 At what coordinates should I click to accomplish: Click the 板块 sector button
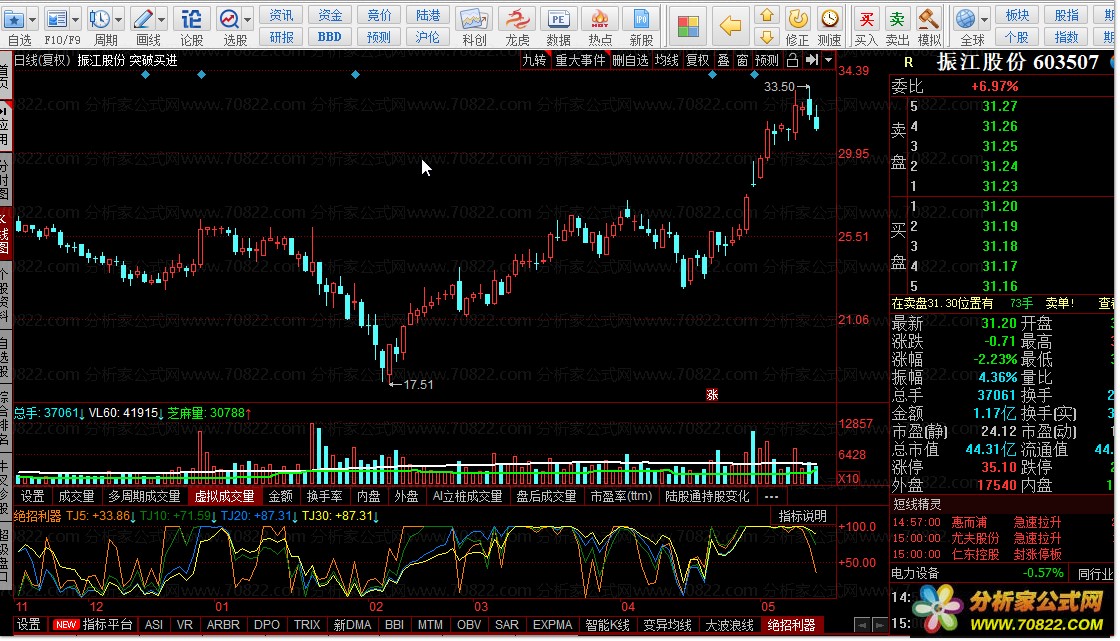1017,15
